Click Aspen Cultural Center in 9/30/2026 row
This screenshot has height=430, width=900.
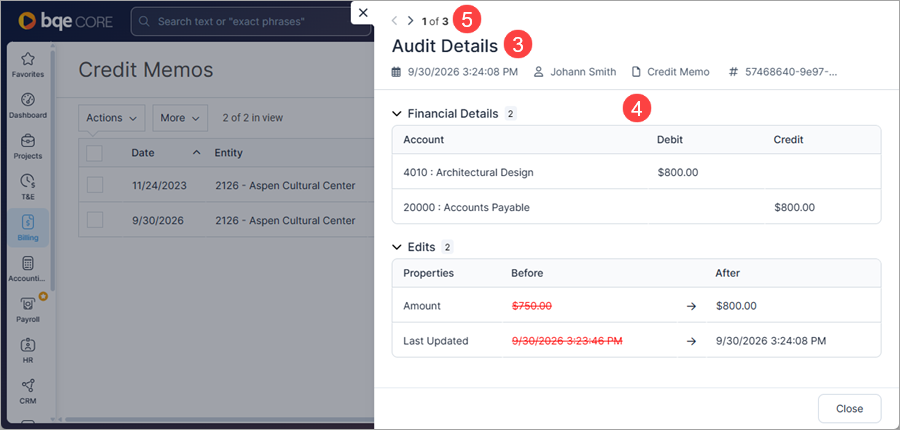point(285,220)
